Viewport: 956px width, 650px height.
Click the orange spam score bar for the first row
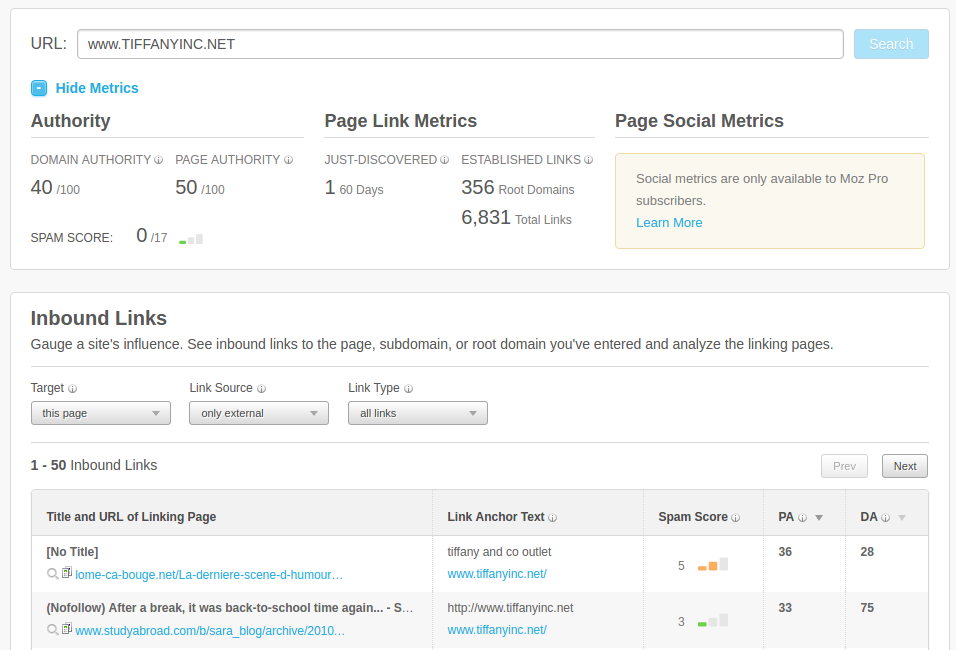point(712,566)
